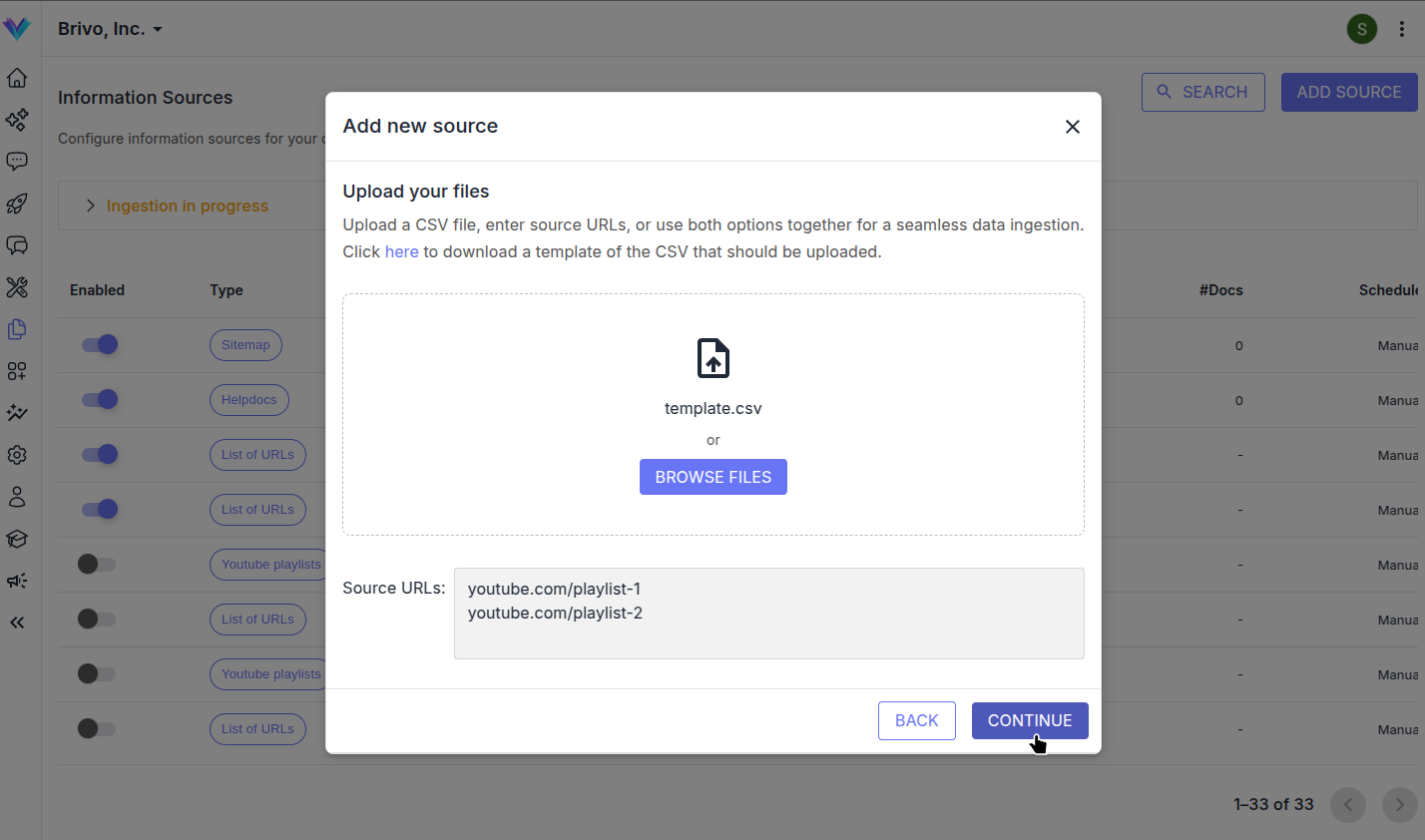Click the S avatar in the top bar
This screenshot has height=840, width=1425.
pyautogui.click(x=1362, y=28)
